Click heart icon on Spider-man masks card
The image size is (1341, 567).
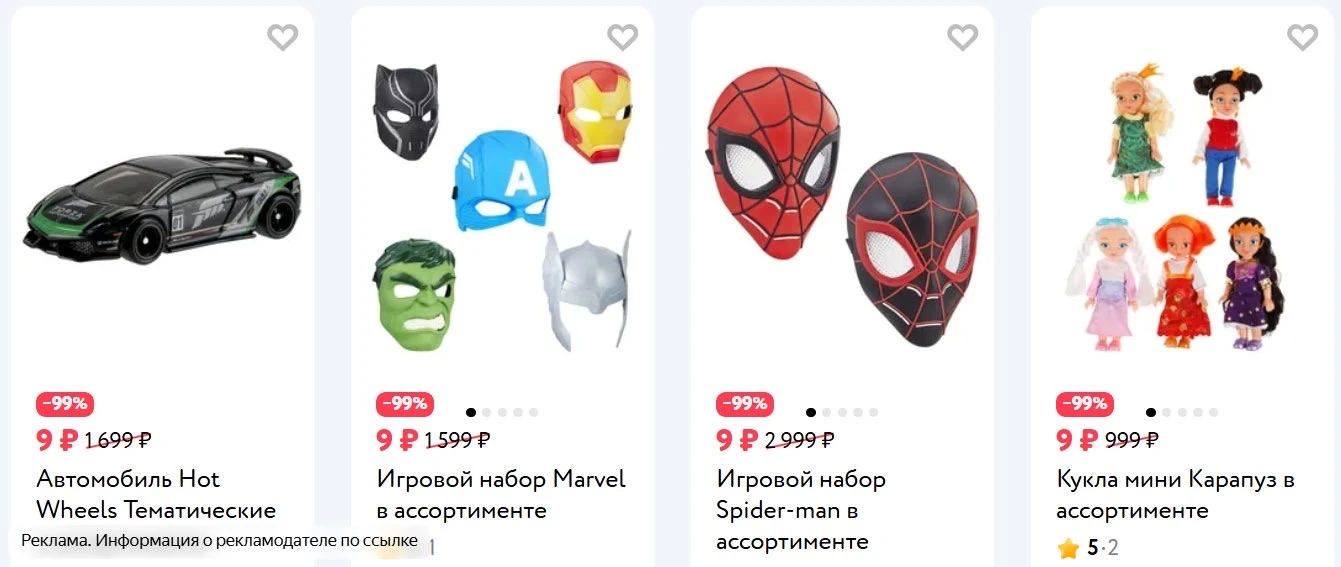click(963, 38)
